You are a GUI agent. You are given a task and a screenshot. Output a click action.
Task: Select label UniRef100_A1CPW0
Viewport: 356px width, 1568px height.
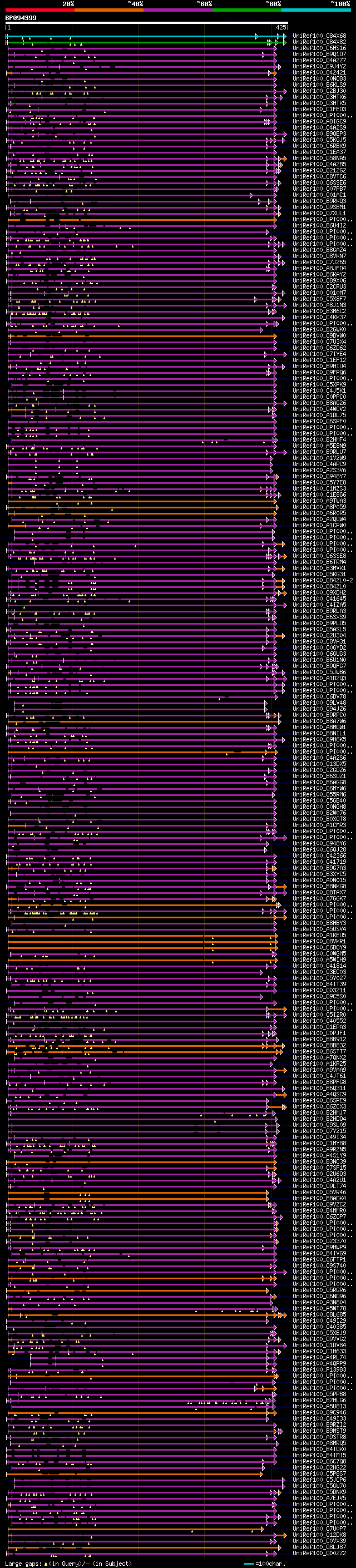(319, 525)
